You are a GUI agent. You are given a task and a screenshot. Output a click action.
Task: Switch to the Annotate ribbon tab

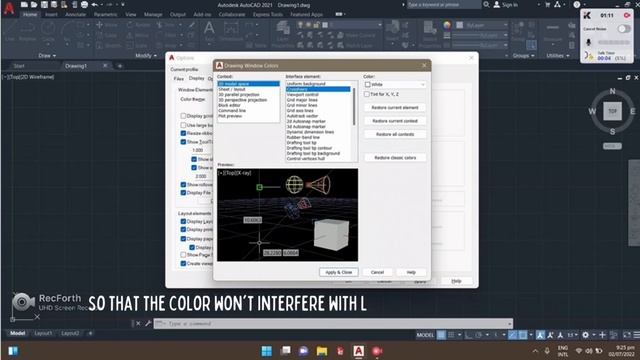tap(76, 14)
